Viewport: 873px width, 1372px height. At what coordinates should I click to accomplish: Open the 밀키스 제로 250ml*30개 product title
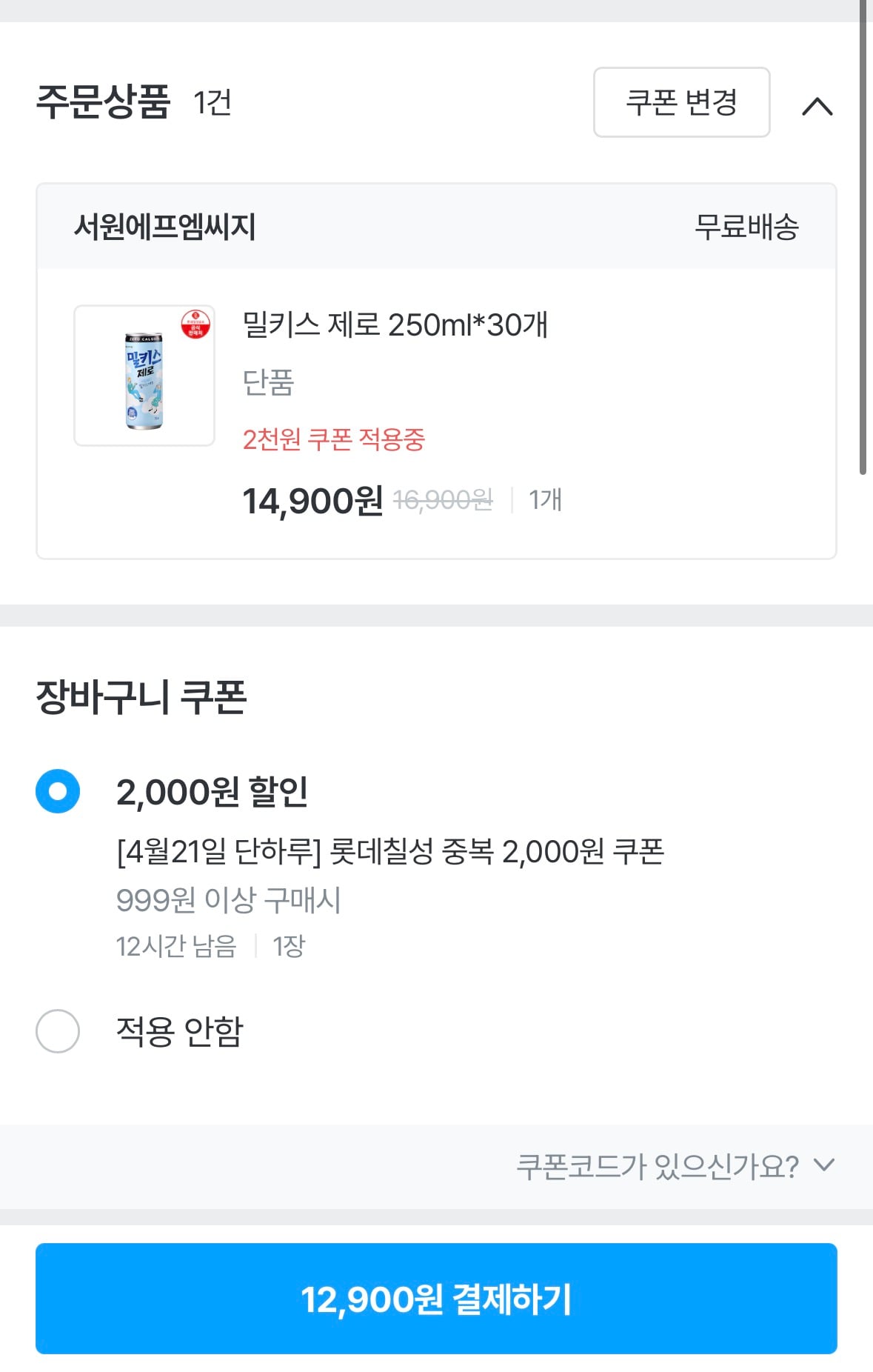tap(395, 324)
